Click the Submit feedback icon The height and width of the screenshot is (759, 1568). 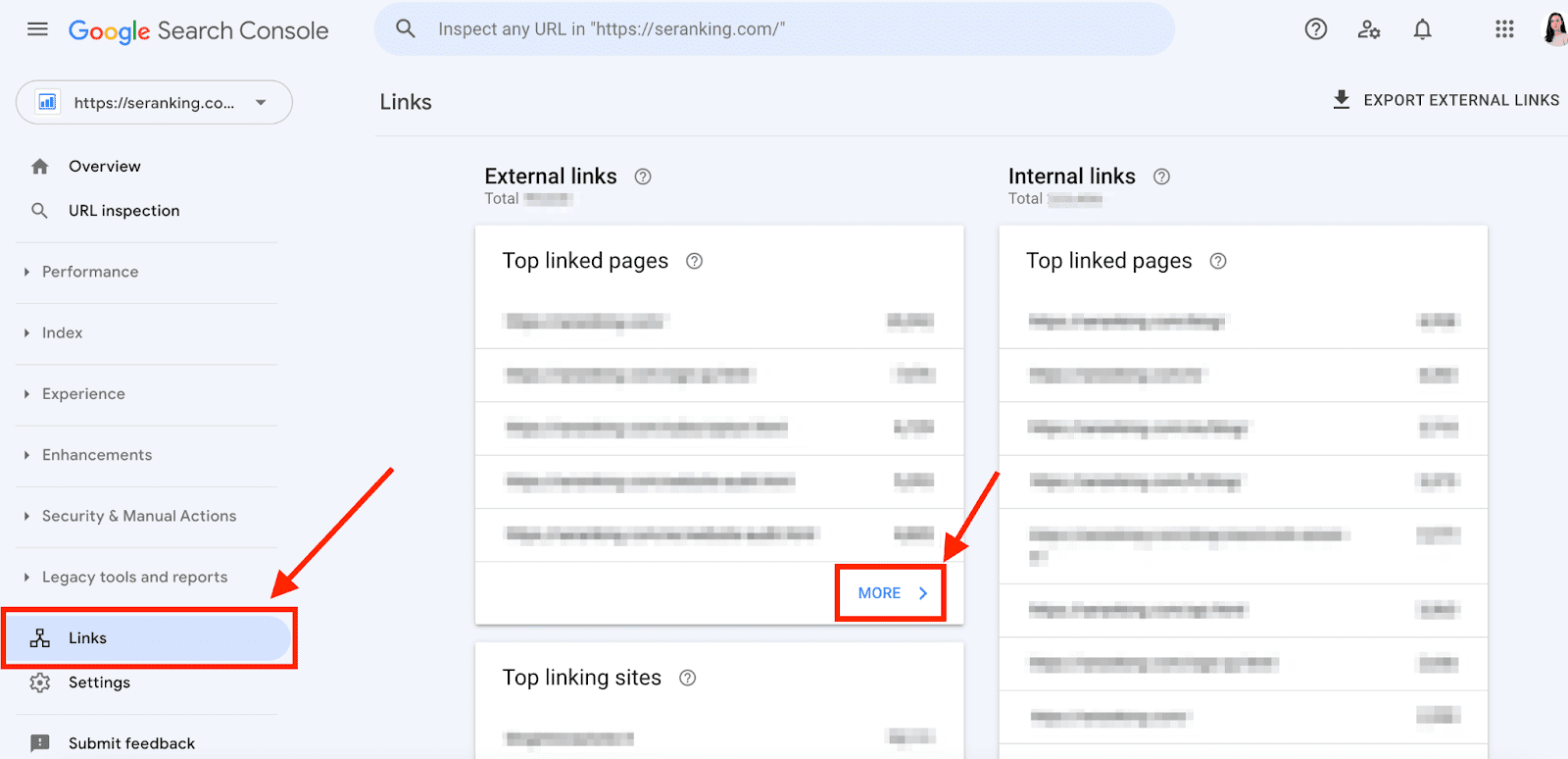click(x=40, y=743)
